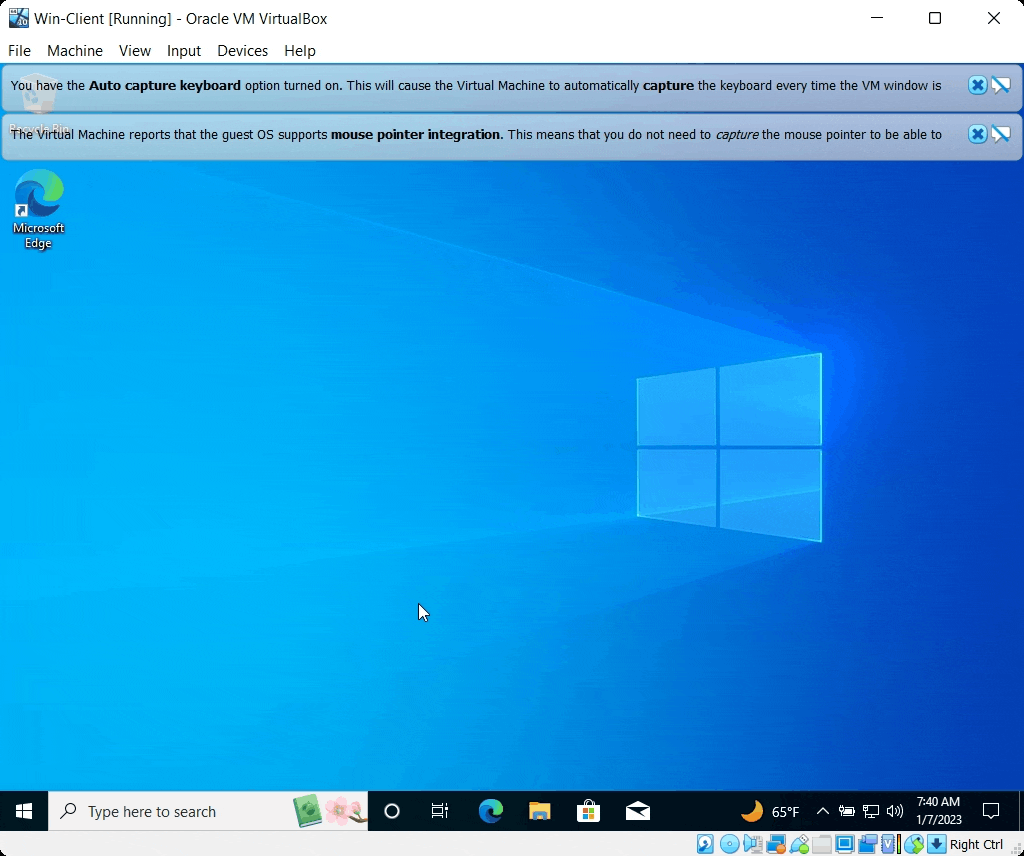This screenshot has height=856, width=1024.
Task: Click the CPU virtualization V status icon
Action: 888,844
